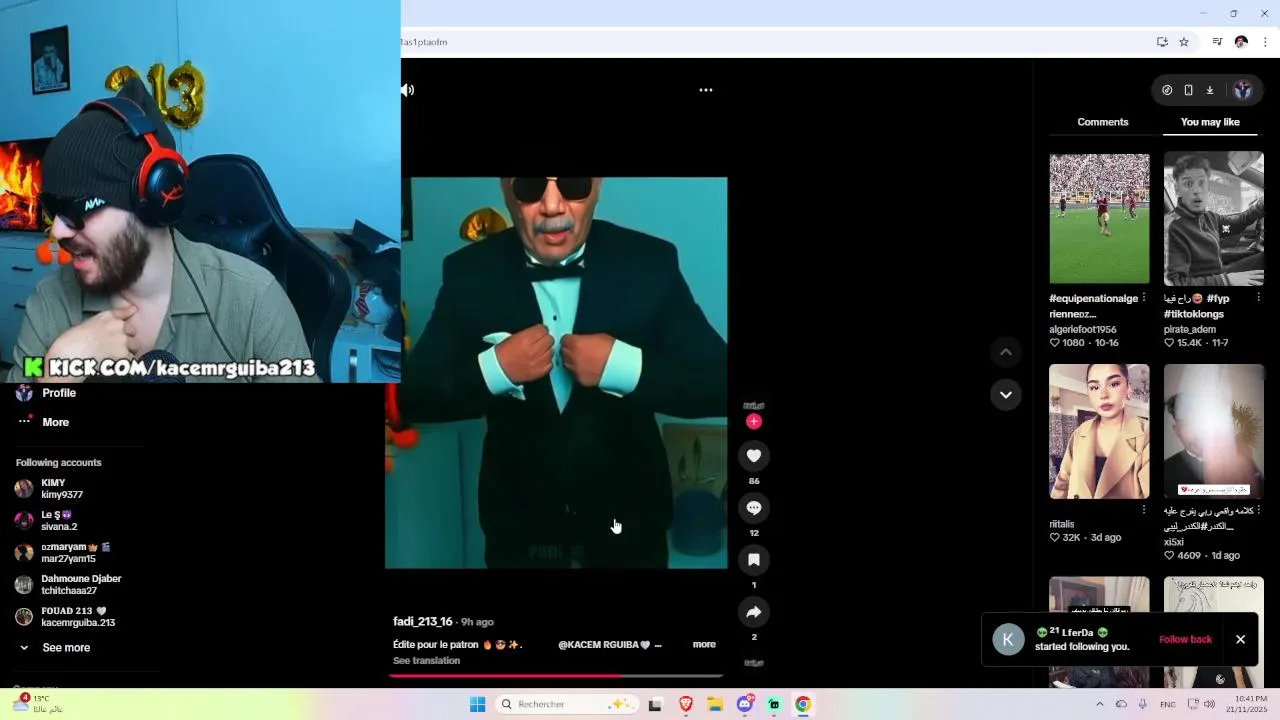Viewport: 1280px width, 720px height.
Task: Click the download icon in TikTok header
Action: pyautogui.click(x=1209, y=90)
